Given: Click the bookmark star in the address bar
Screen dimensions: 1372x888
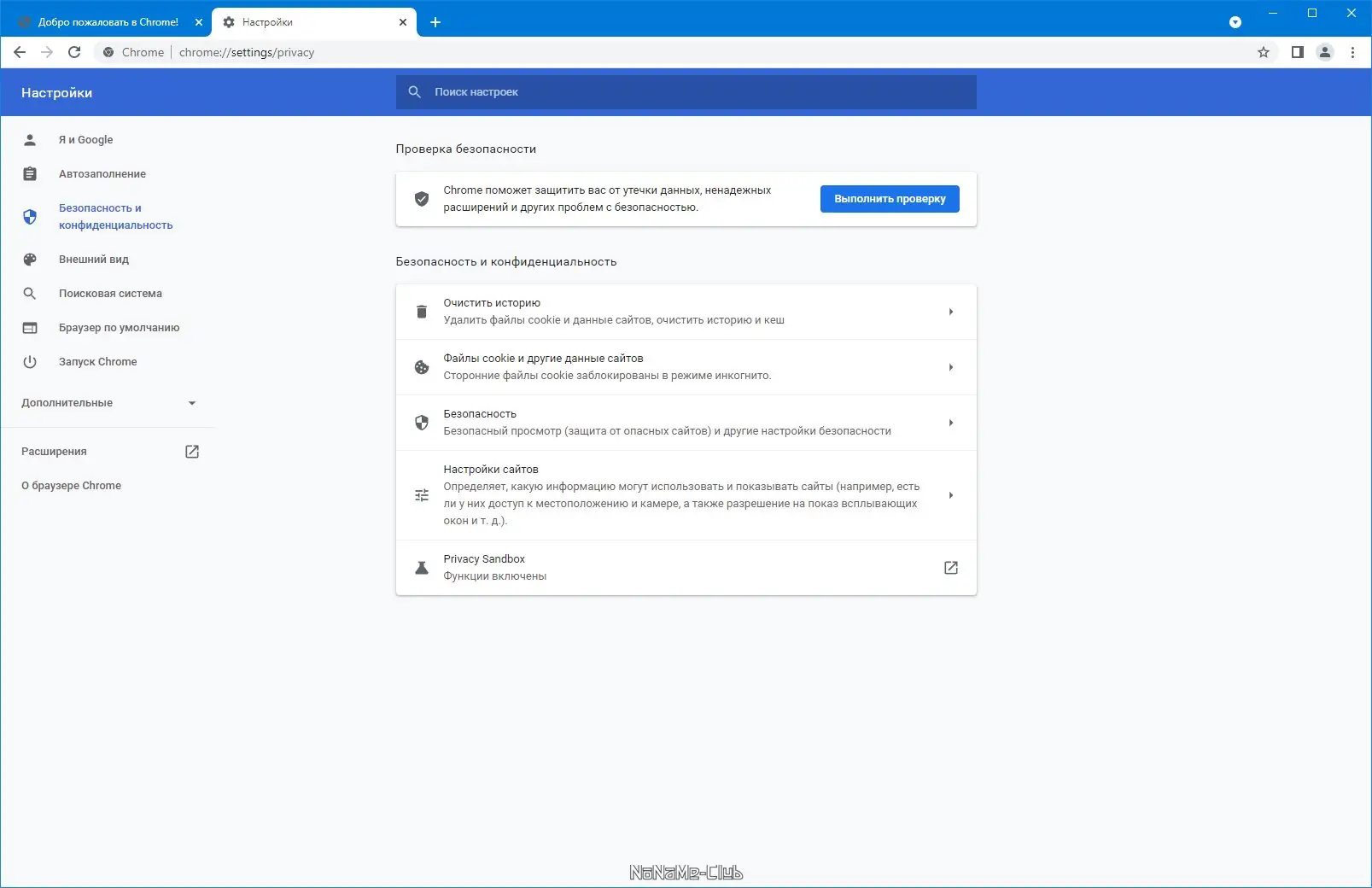Looking at the screenshot, I should point(1263,52).
